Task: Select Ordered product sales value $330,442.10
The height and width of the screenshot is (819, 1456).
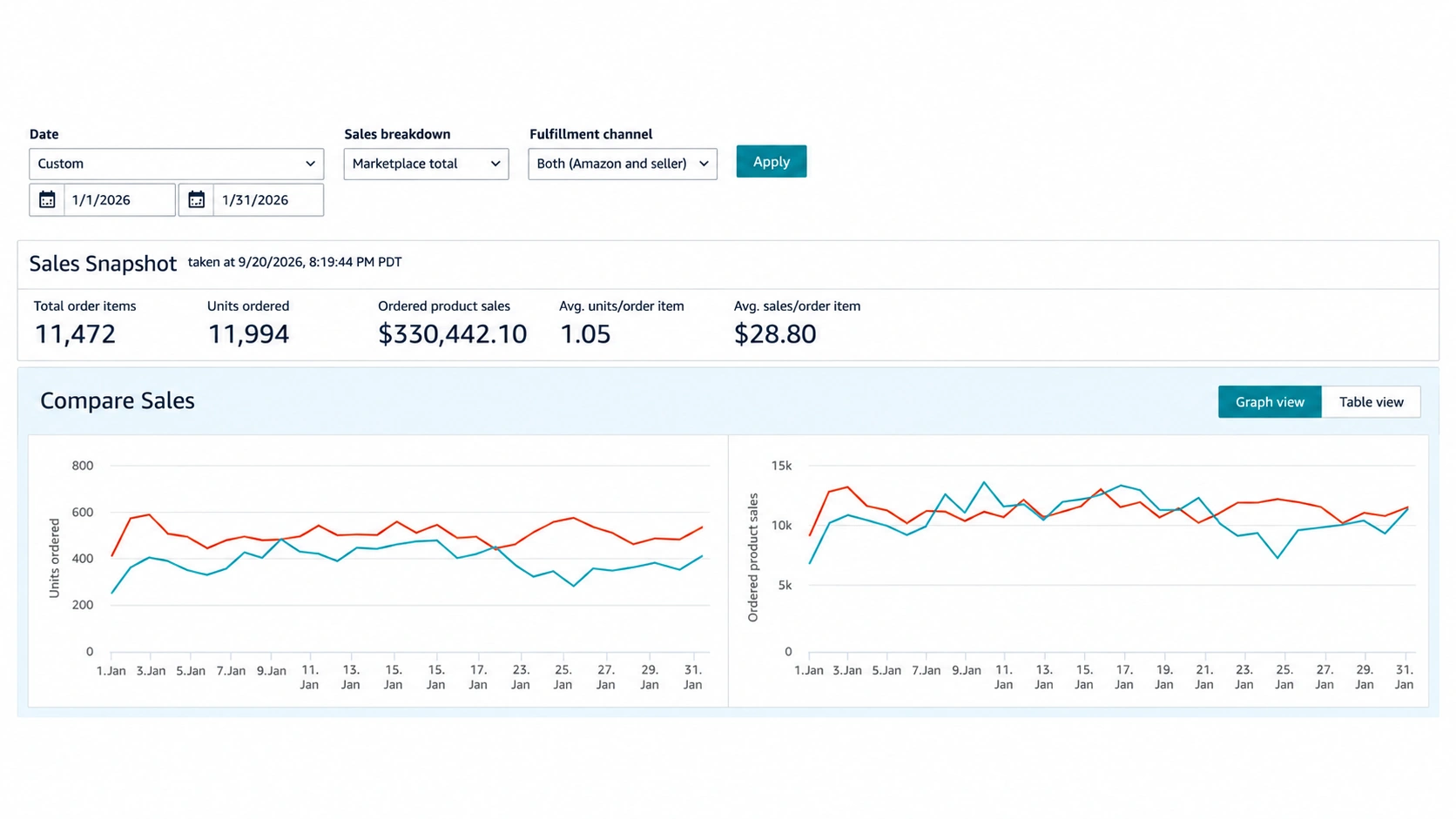Action: [453, 334]
